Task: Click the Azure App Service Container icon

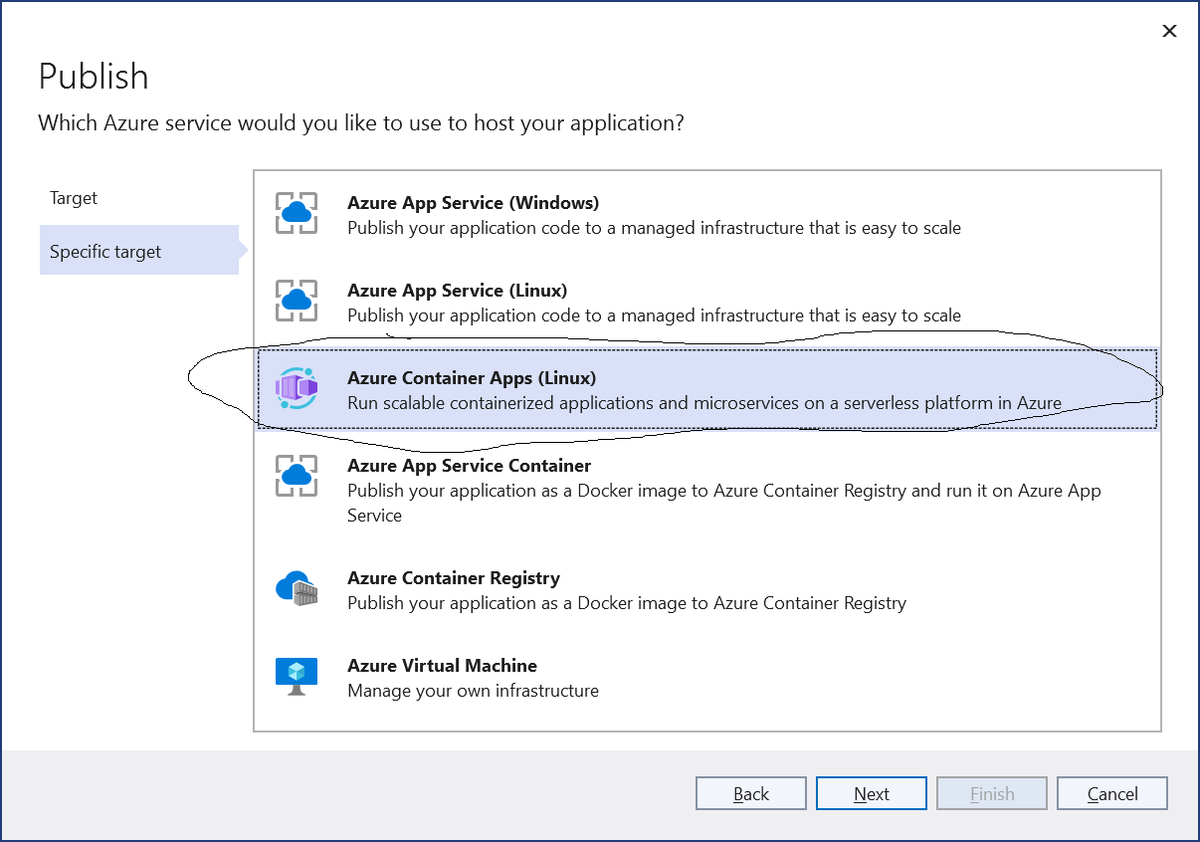Action: coord(296,477)
